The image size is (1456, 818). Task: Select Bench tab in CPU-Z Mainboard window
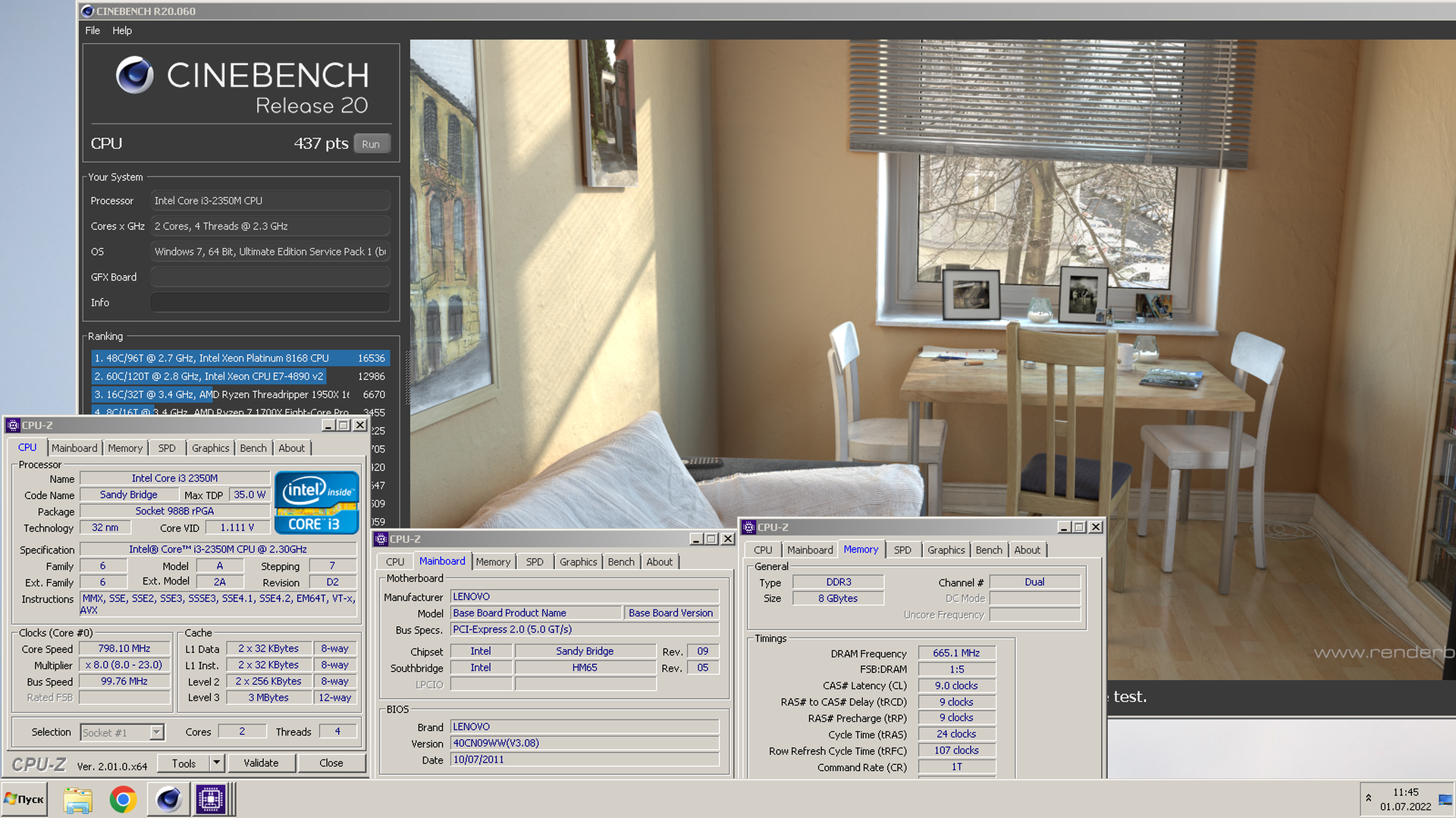click(621, 562)
